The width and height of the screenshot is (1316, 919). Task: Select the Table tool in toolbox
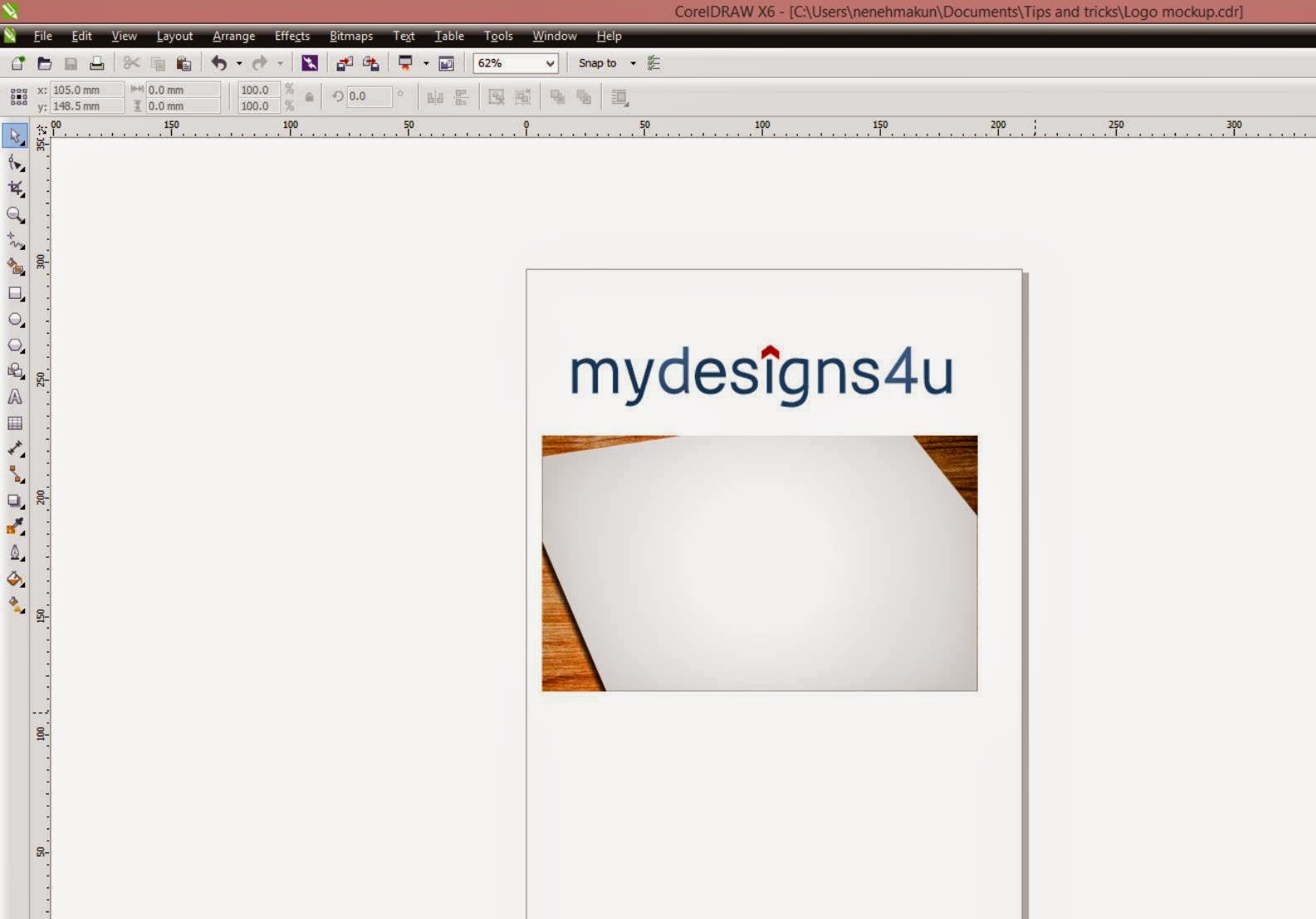point(15,423)
